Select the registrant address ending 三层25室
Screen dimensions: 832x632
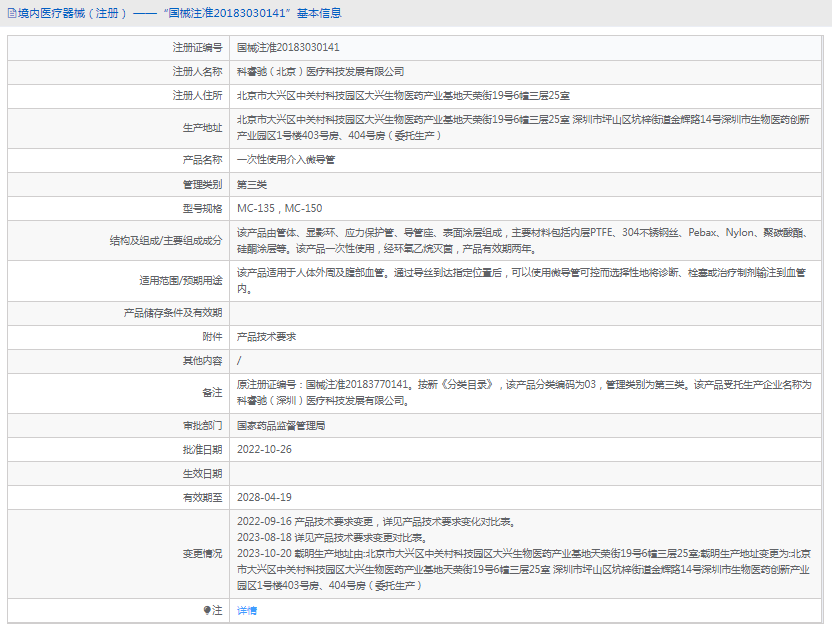[403, 96]
